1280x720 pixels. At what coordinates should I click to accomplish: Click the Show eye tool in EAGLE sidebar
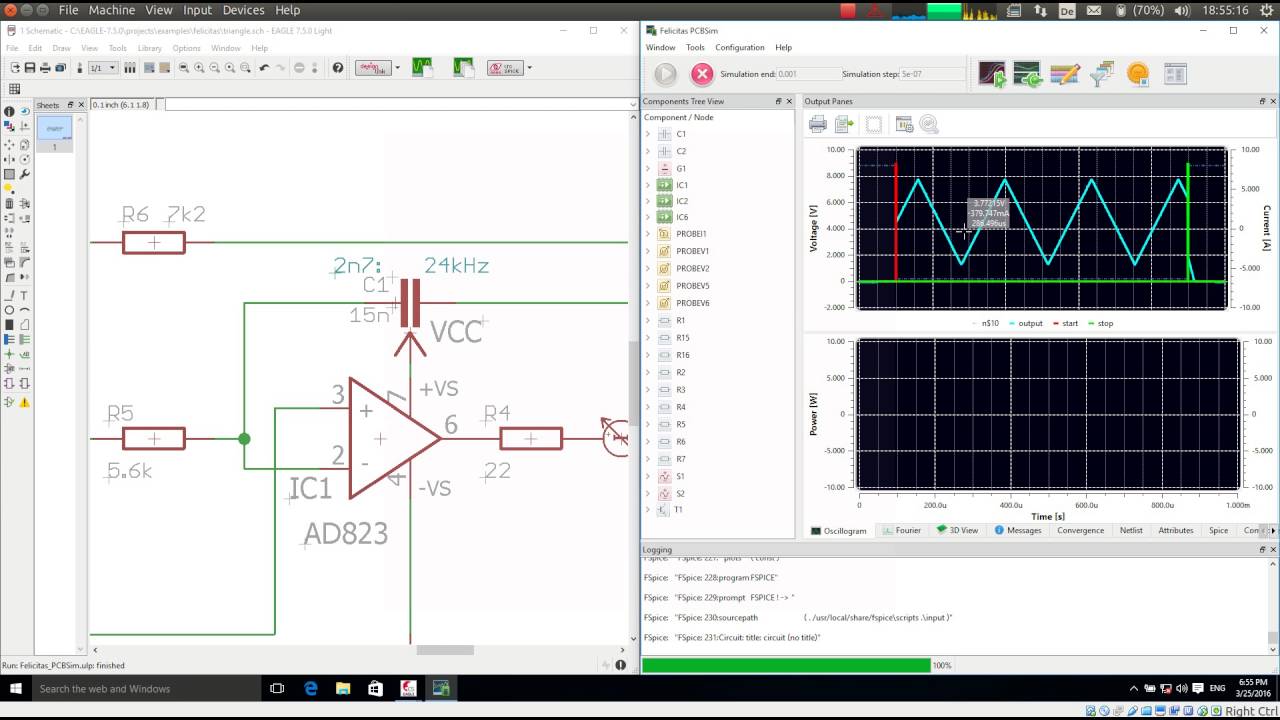pyautogui.click(x=24, y=112)
